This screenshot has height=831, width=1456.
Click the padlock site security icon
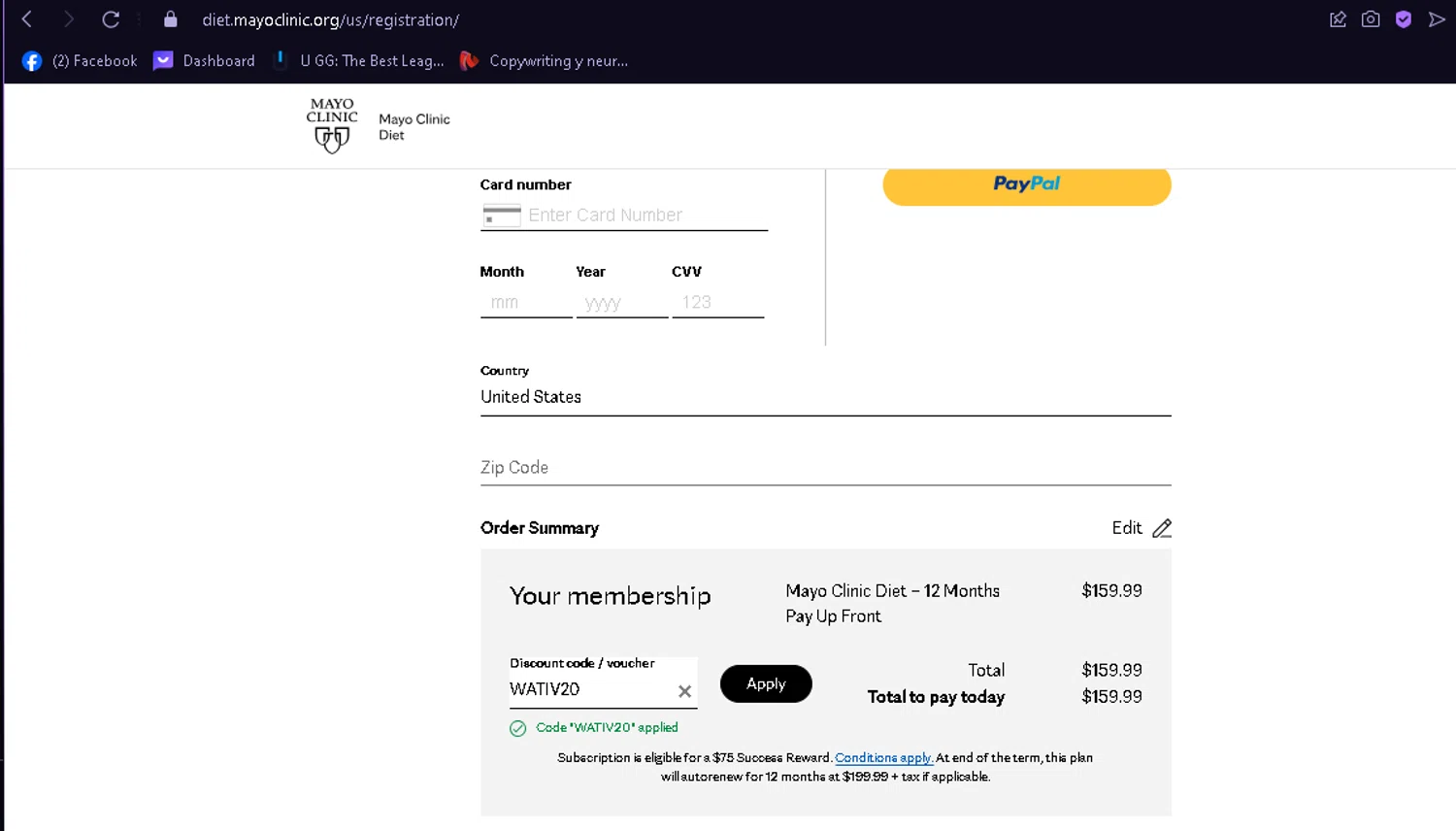pos(171,19)
